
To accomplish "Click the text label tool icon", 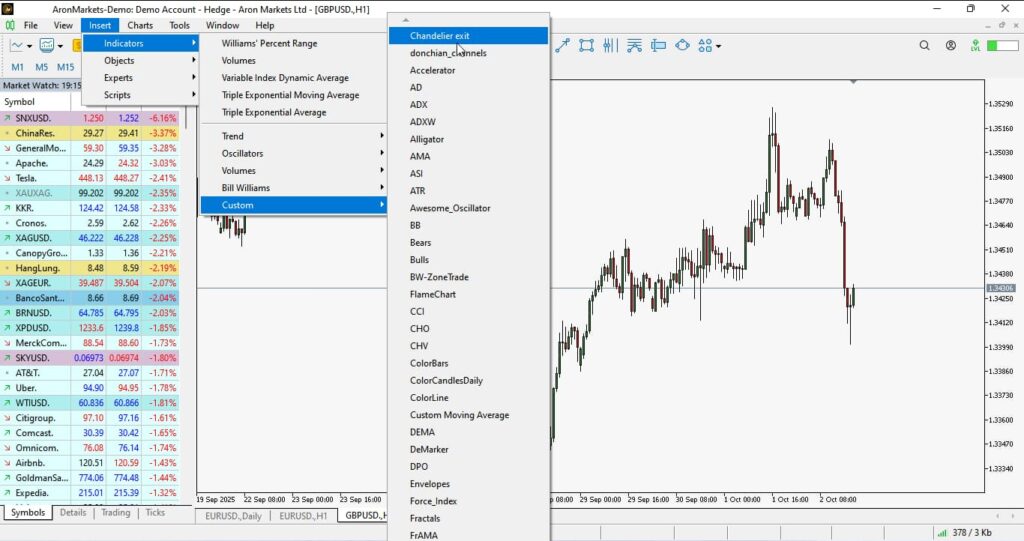I will pyautogui.click(x=658, y=45).
